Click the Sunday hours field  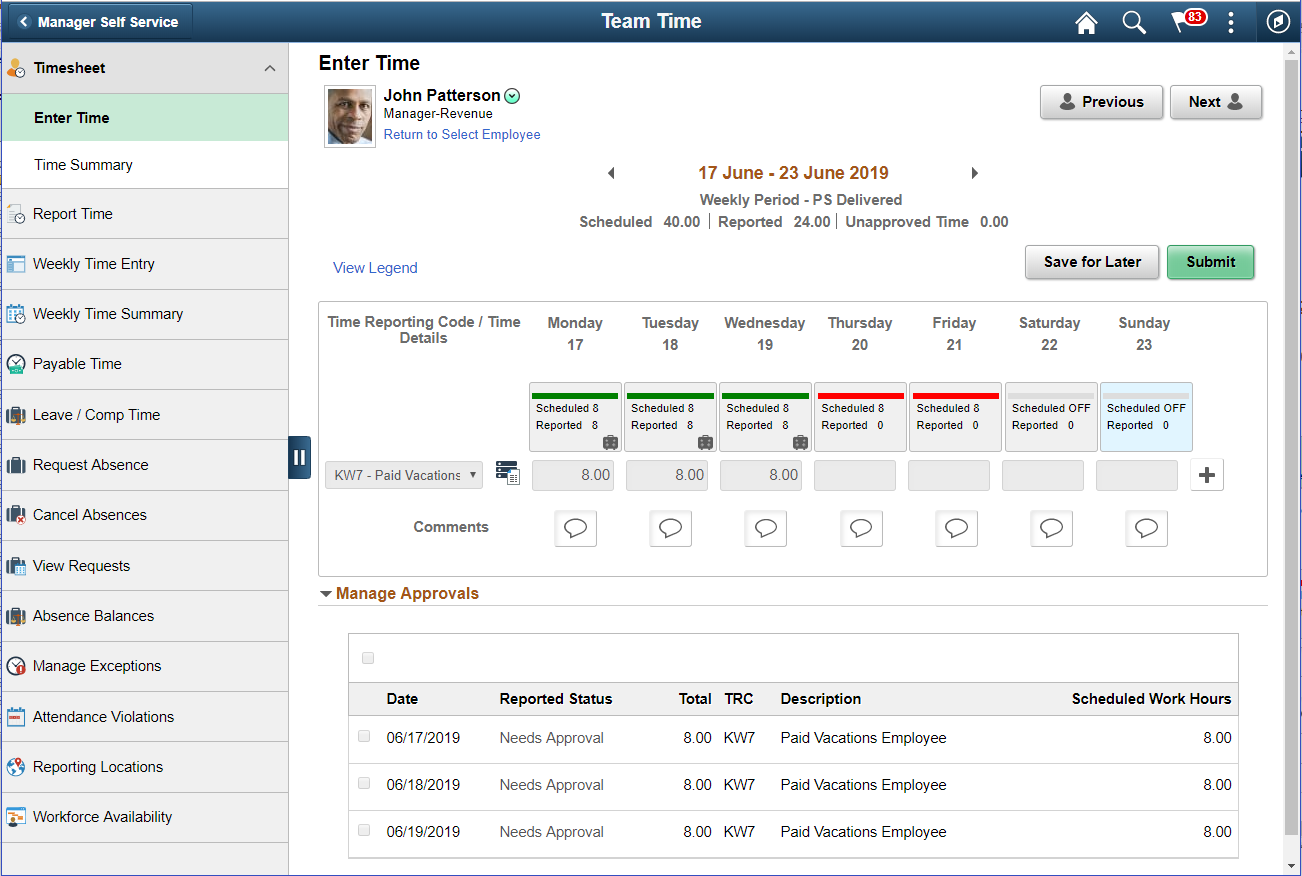[1137, 475]
